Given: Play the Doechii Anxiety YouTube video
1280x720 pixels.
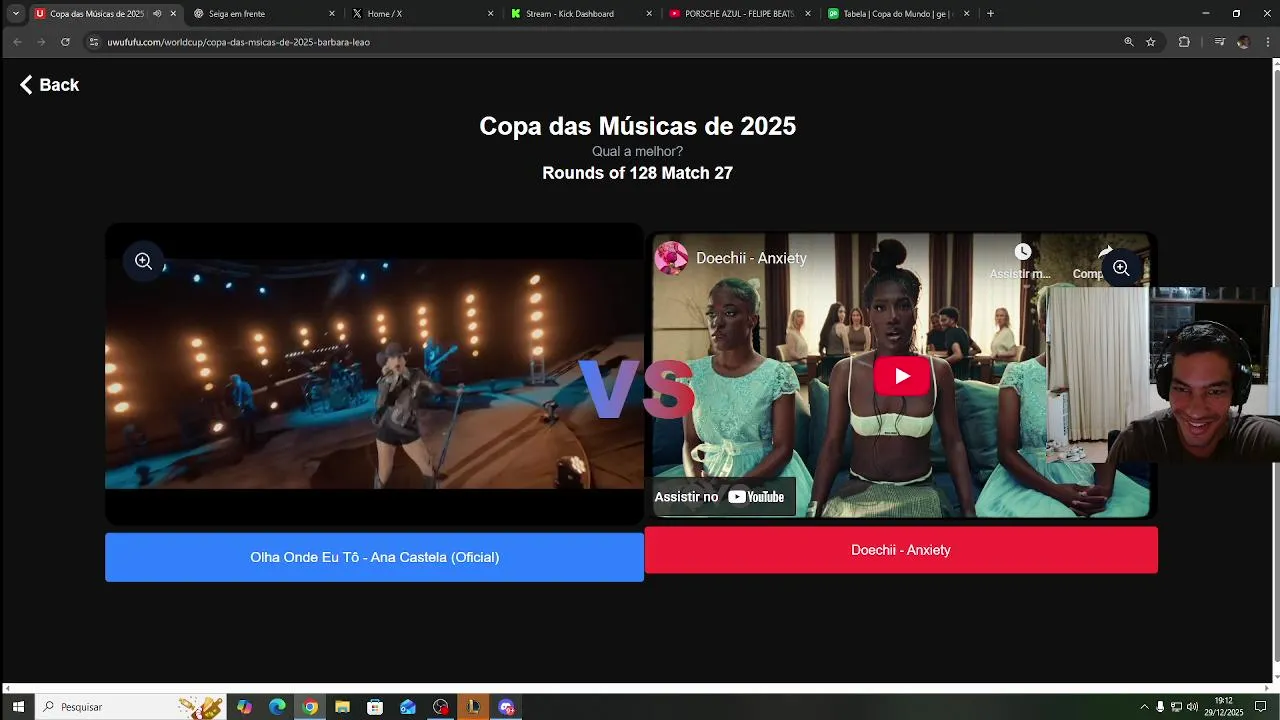Looking at the screenshot, I should (902, 376).
